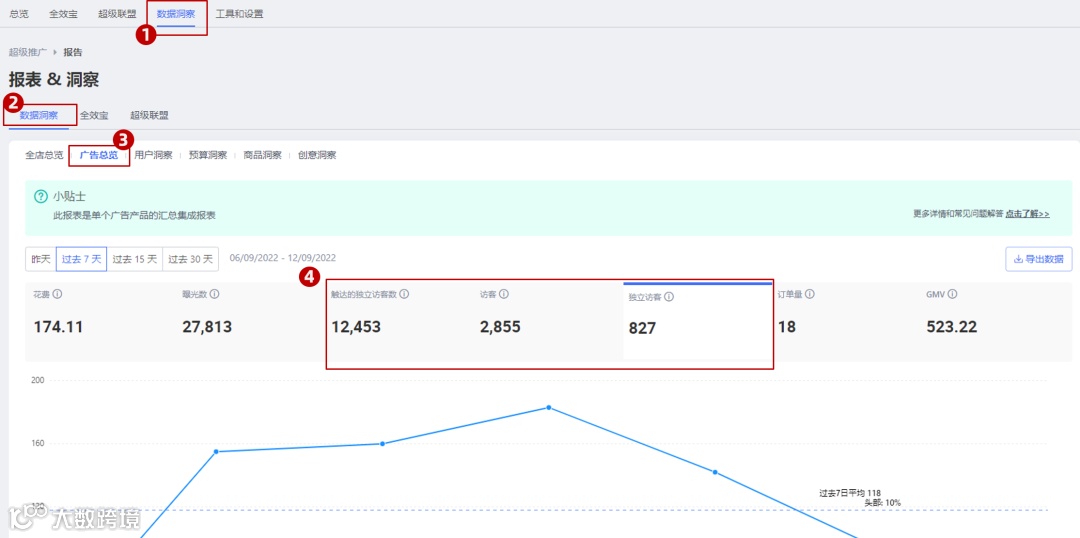This screenshot has width=1080, height=538.
Task: Select the 过去 7 天 date range
Action: (x=81, y=259)
